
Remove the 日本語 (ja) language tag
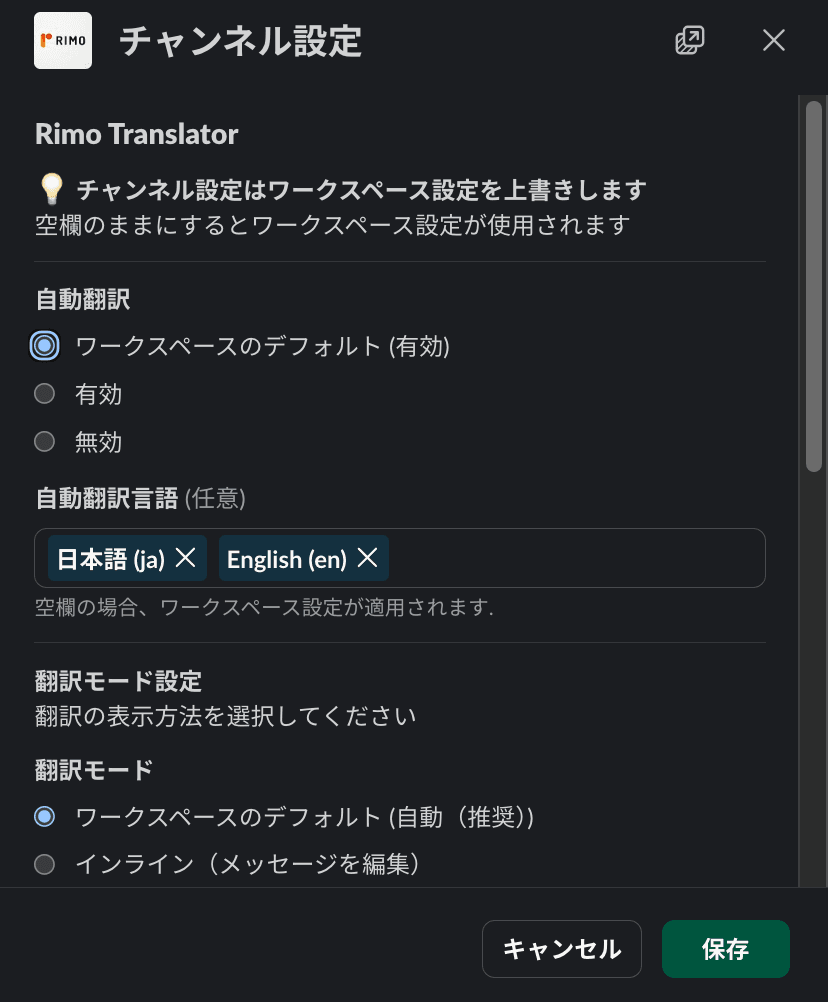click(184, 558)
